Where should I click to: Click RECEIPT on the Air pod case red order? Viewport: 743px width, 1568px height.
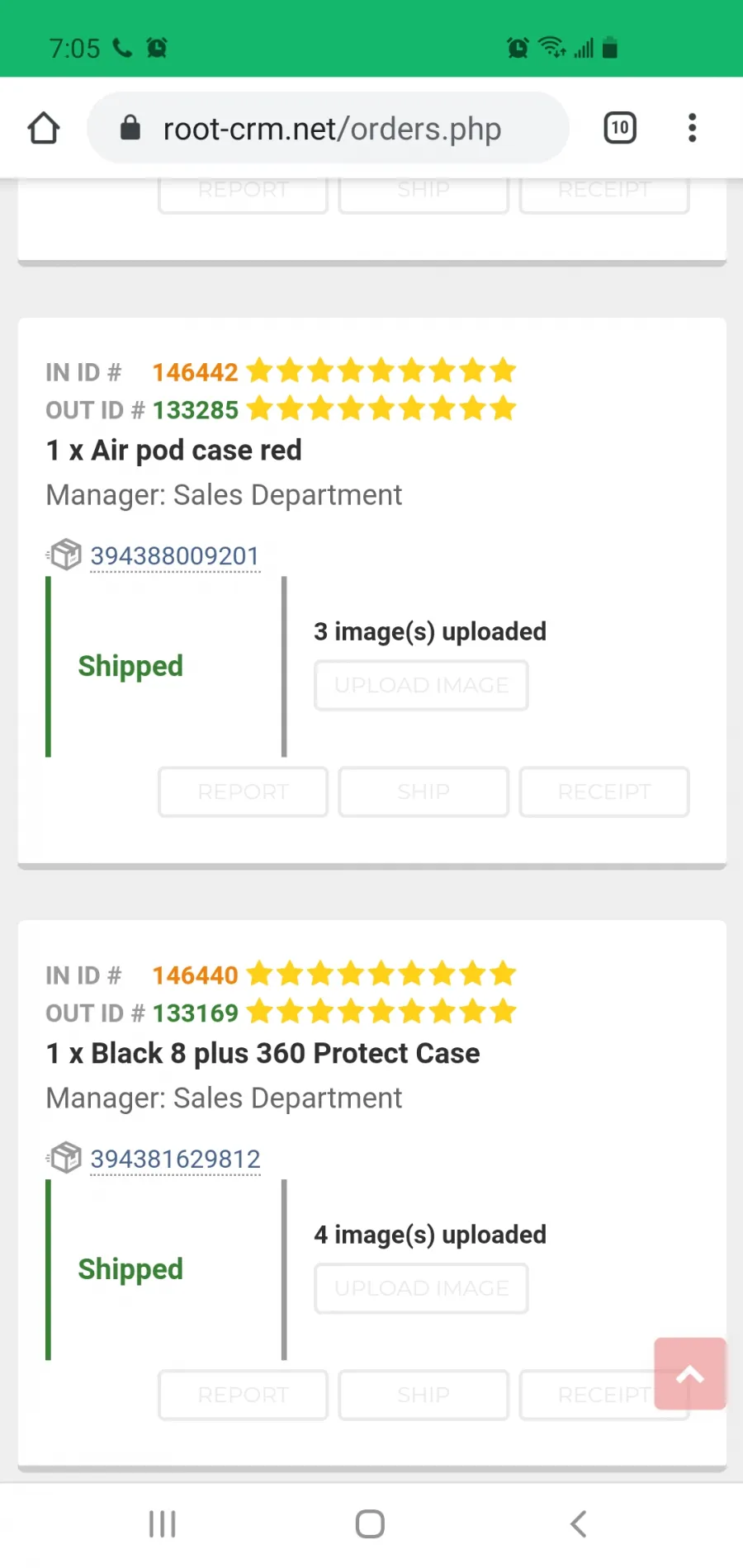coord(604,791)
